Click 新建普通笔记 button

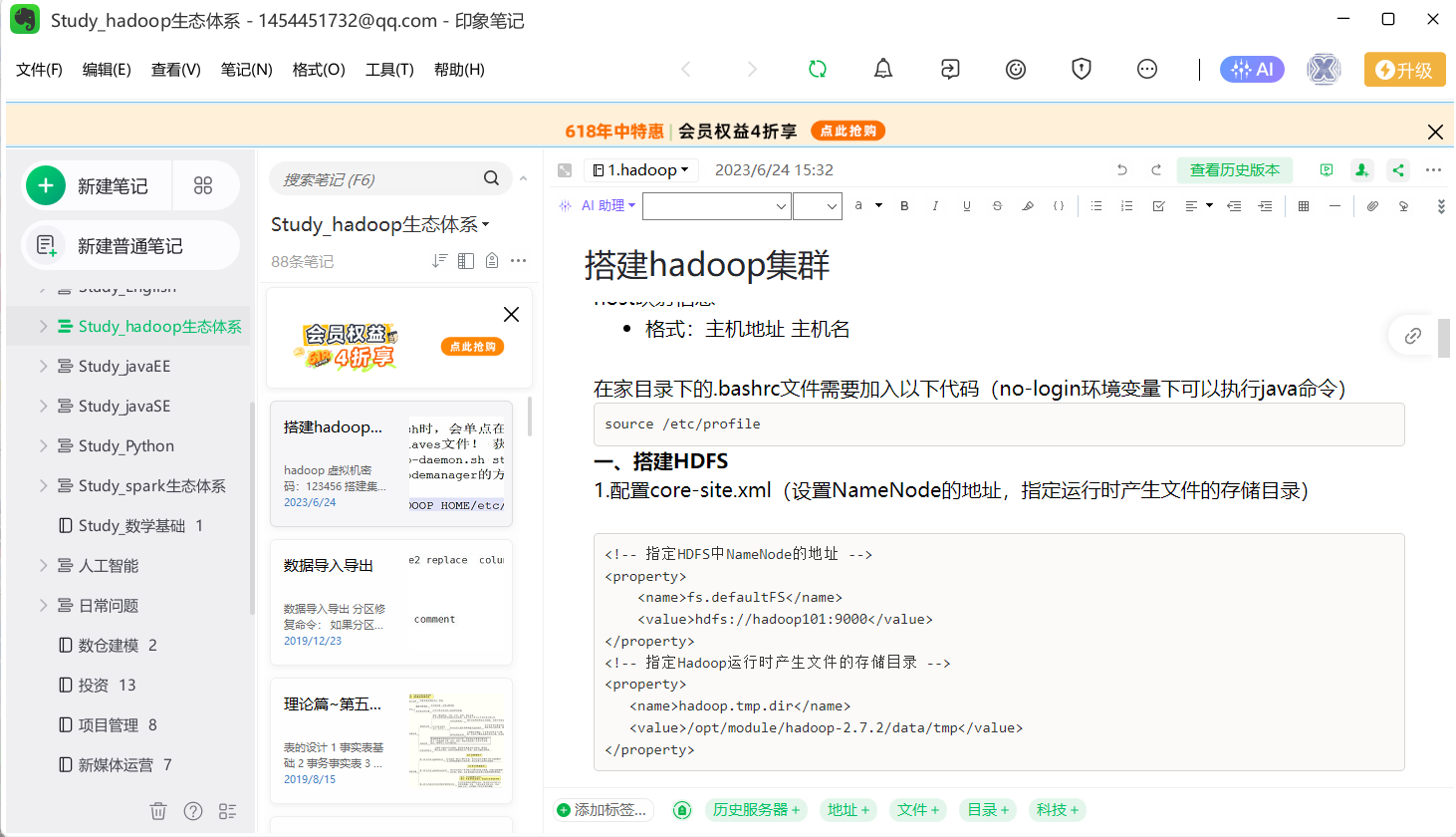pyautogui.click(x=130, y=246)
